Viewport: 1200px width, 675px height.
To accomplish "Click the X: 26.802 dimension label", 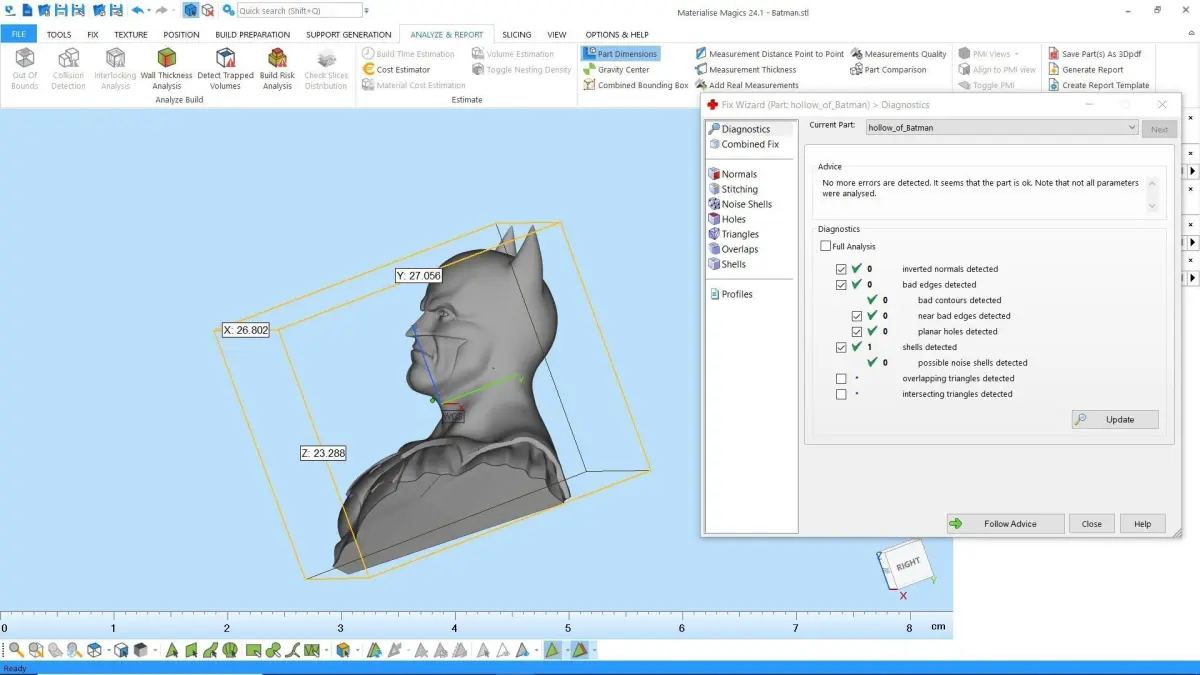I will point(246,329).
